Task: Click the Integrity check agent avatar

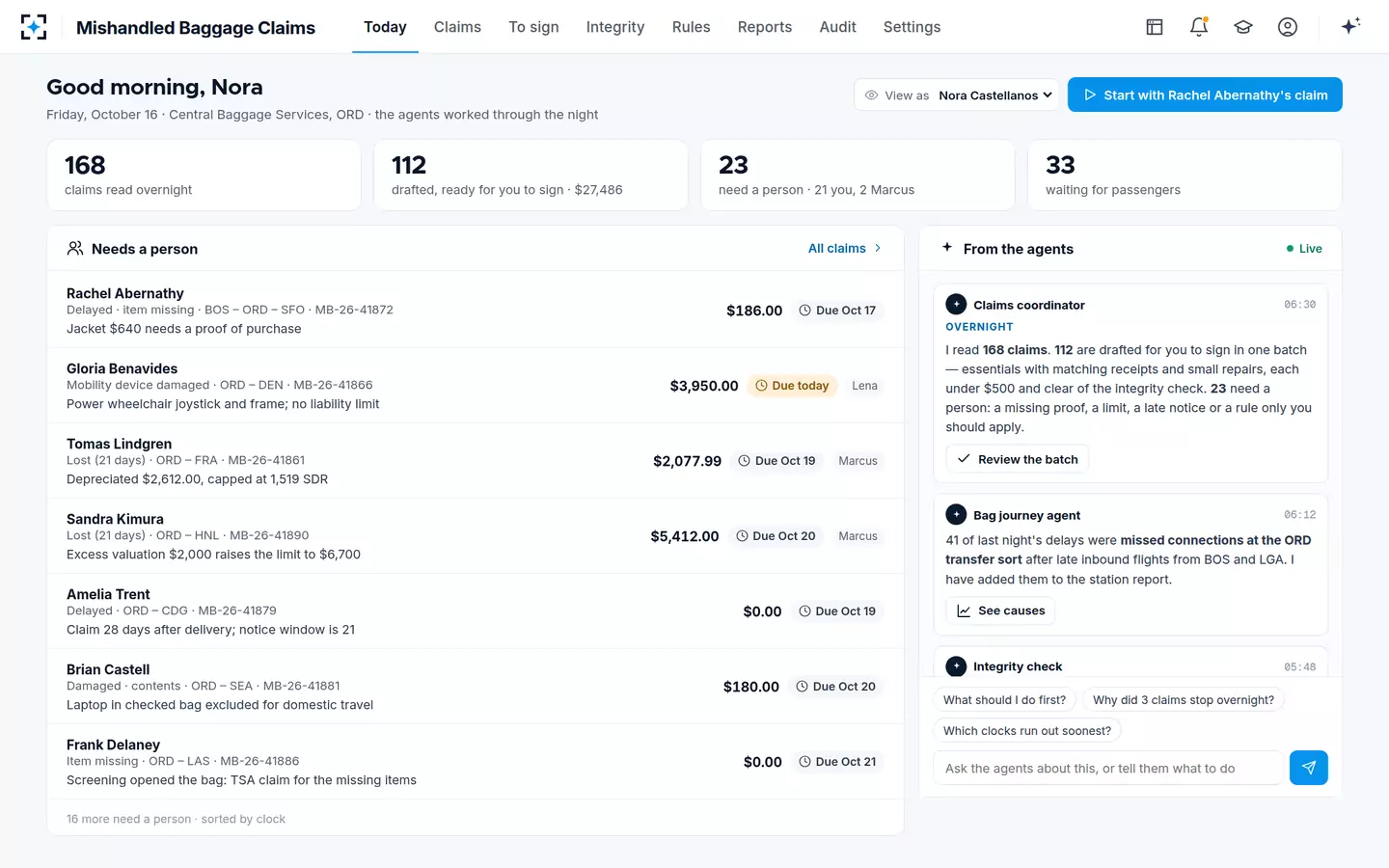Action: click(x=956, y=666)
